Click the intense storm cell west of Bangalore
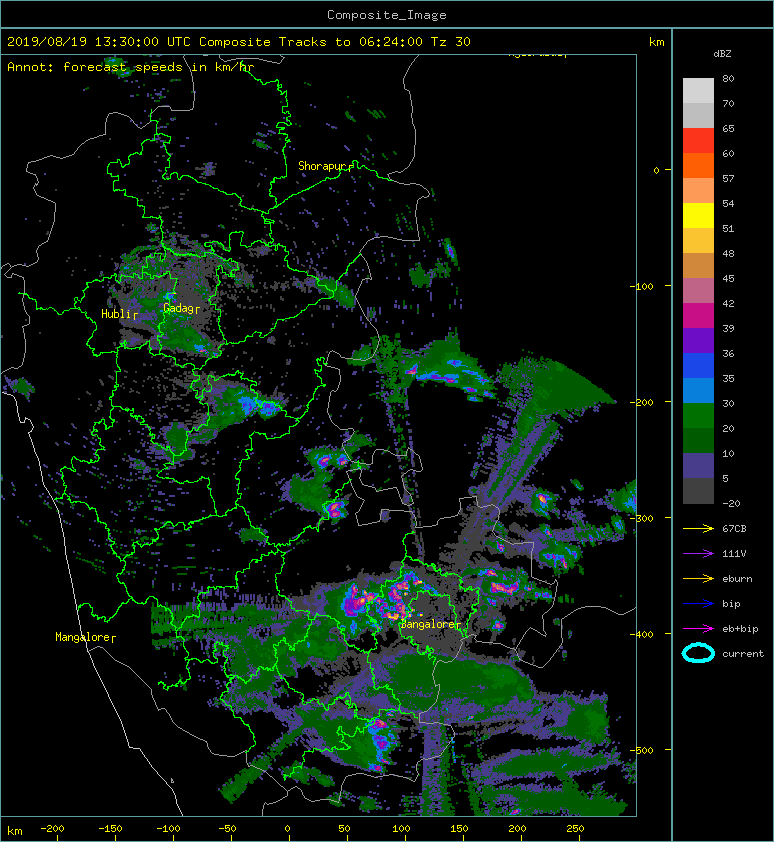The width and height of the screenshot is (774, 842). [x=355, y=601]
